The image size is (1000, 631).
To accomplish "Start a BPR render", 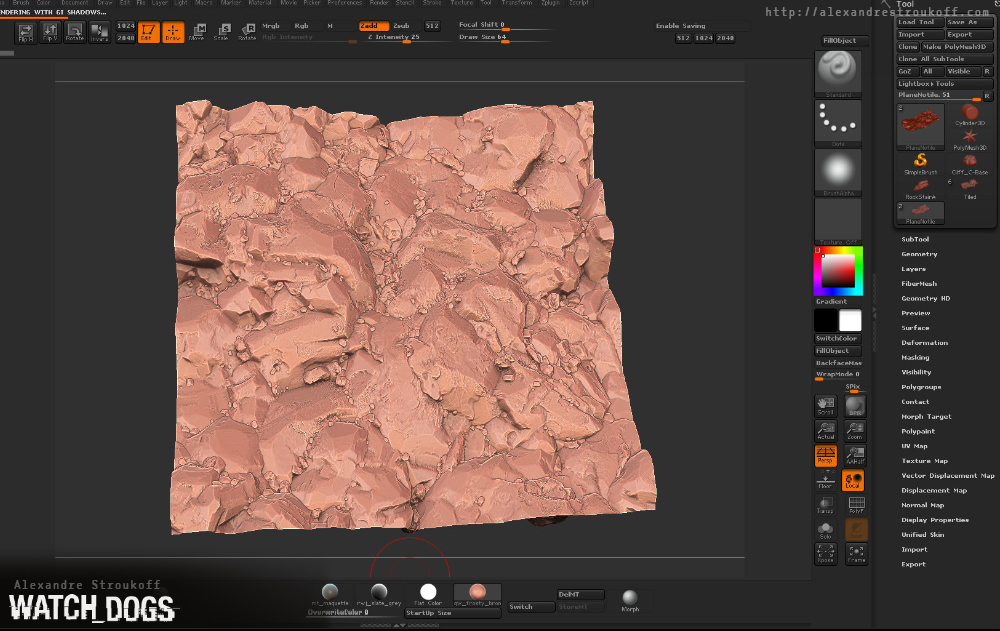I will pos(855,406).
